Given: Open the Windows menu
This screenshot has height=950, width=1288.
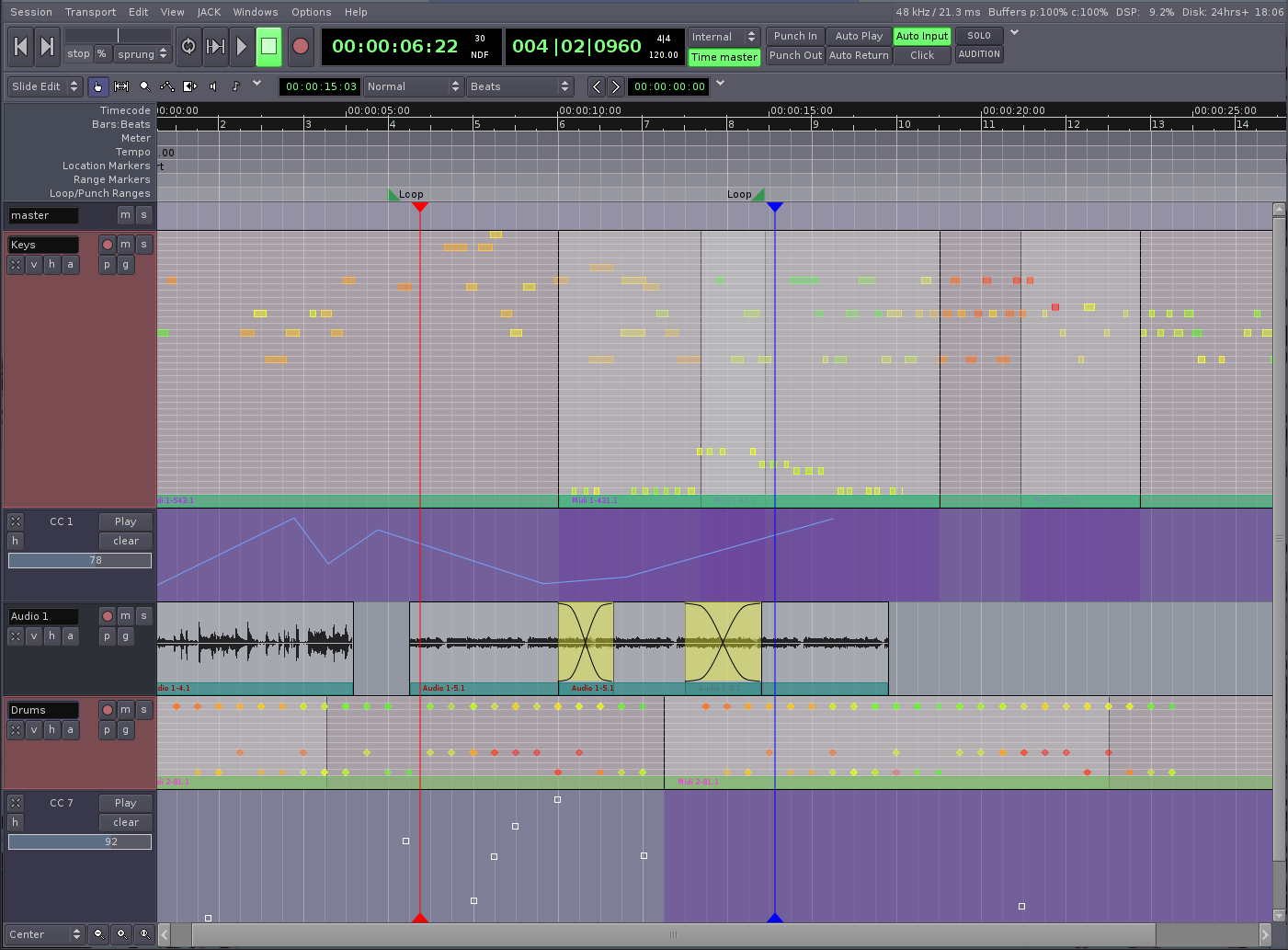Looking at the screenshot, I should (256, 12).
